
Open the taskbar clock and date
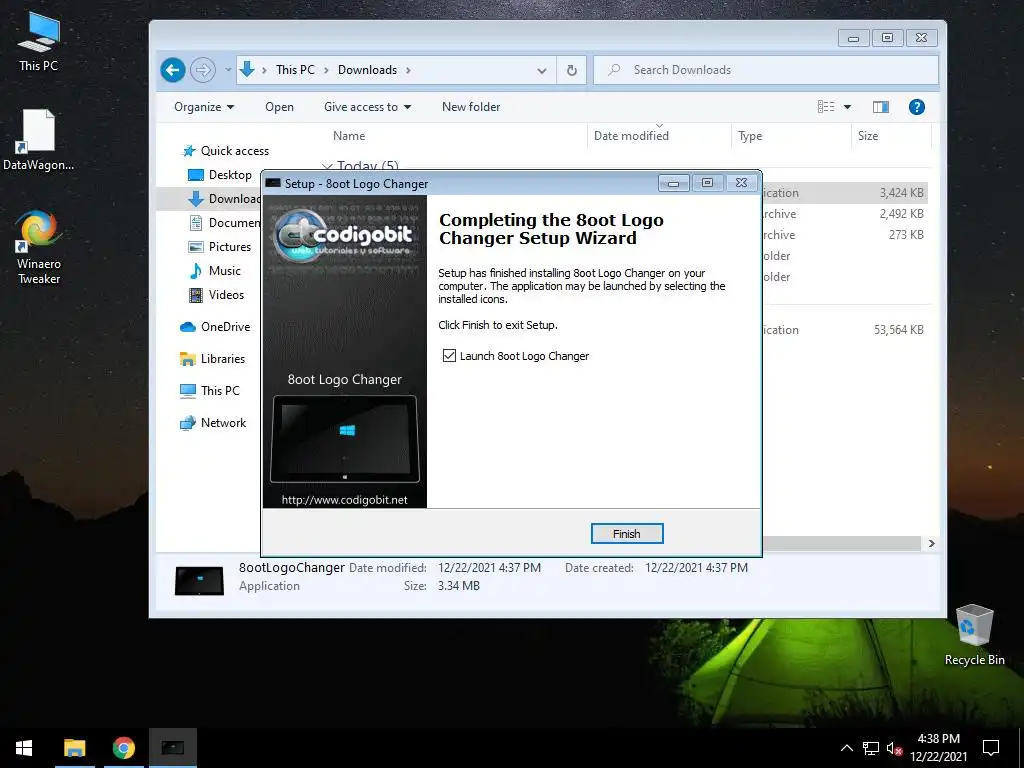click(x=938, y=748)
